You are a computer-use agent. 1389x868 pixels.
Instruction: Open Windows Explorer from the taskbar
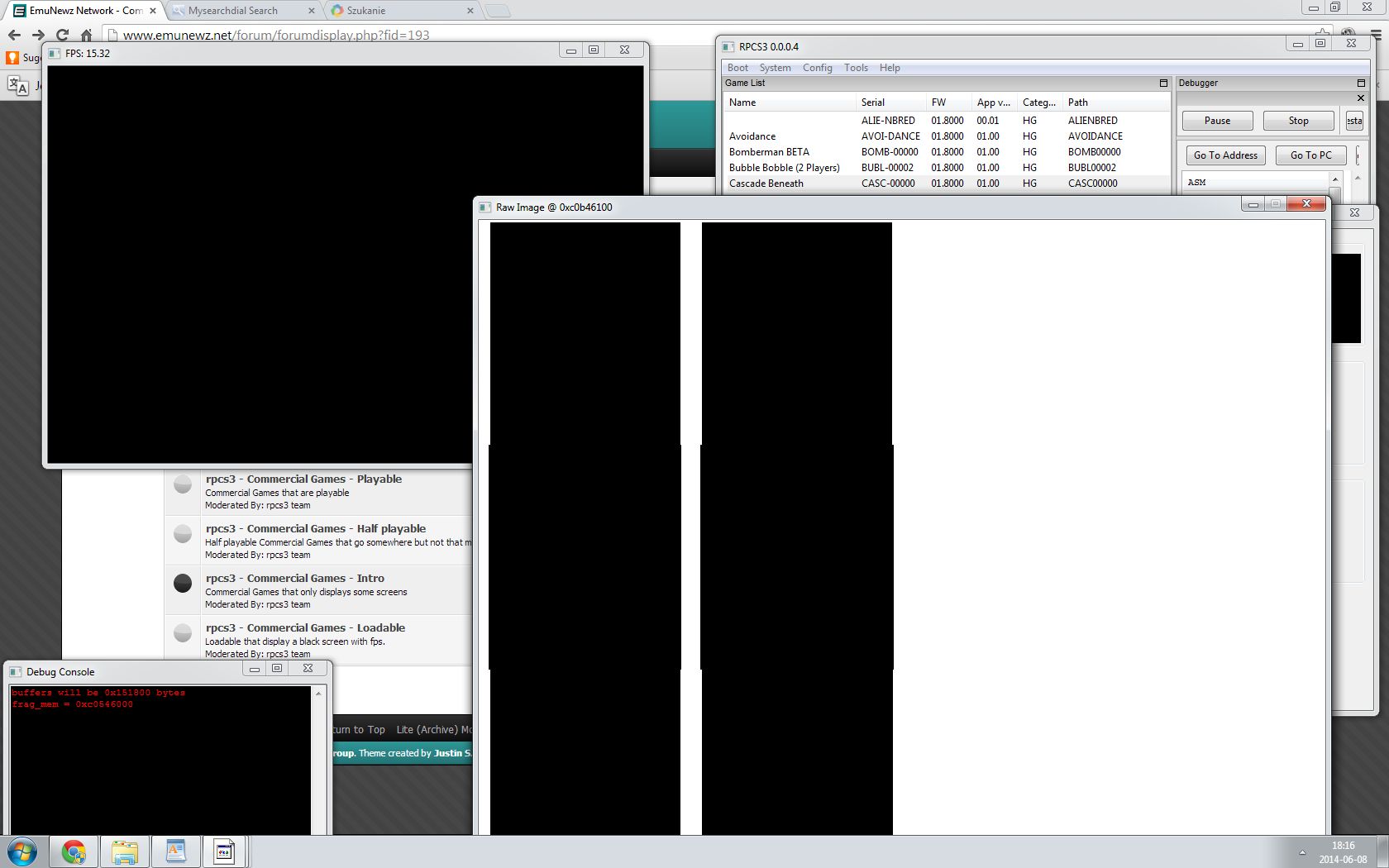(x=125, y=851)
